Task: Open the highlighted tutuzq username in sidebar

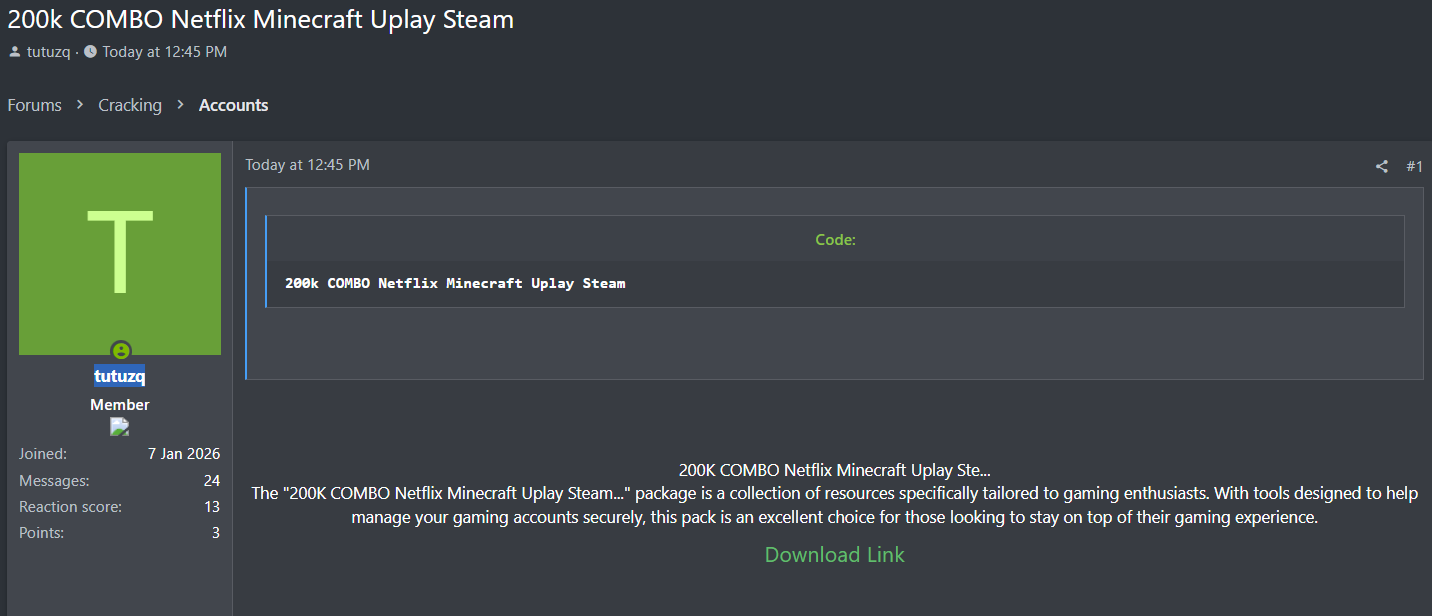Action: click(x=120, y=376)
